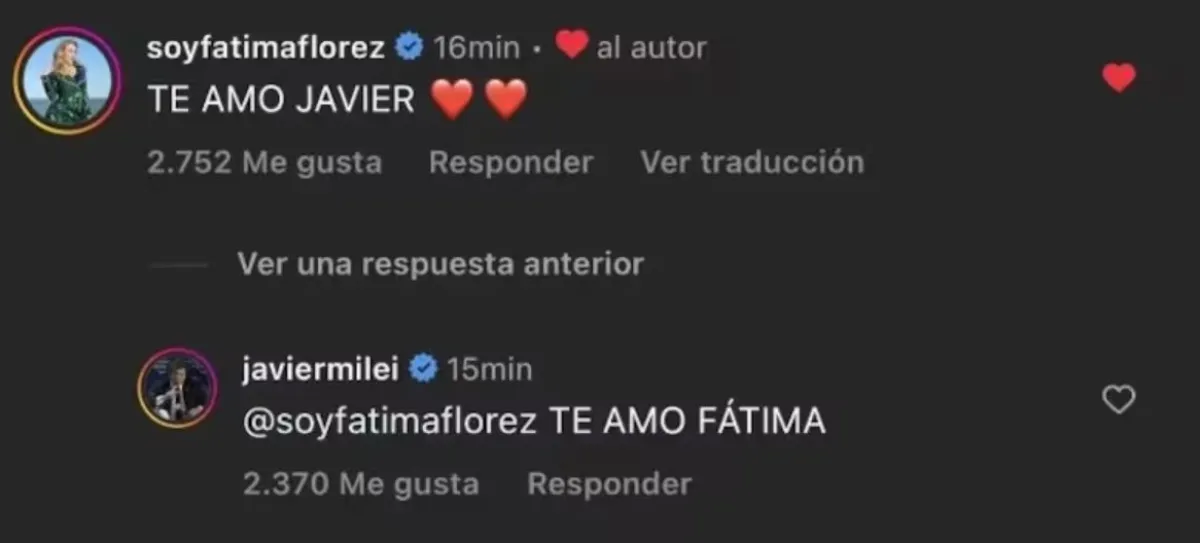Click the 16min timestamp

click(476, 47)
